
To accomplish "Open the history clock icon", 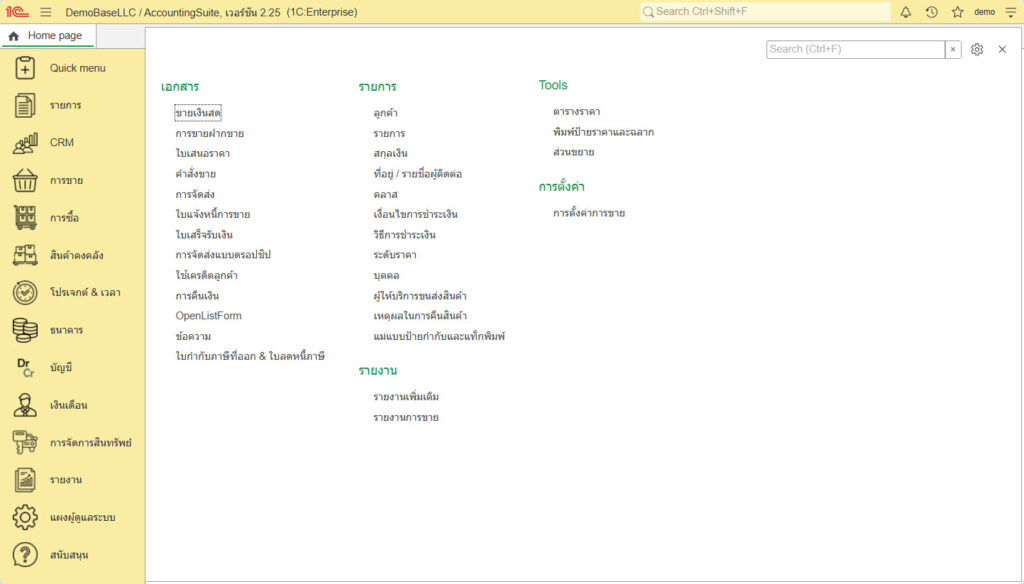I will tap(932, 12).
